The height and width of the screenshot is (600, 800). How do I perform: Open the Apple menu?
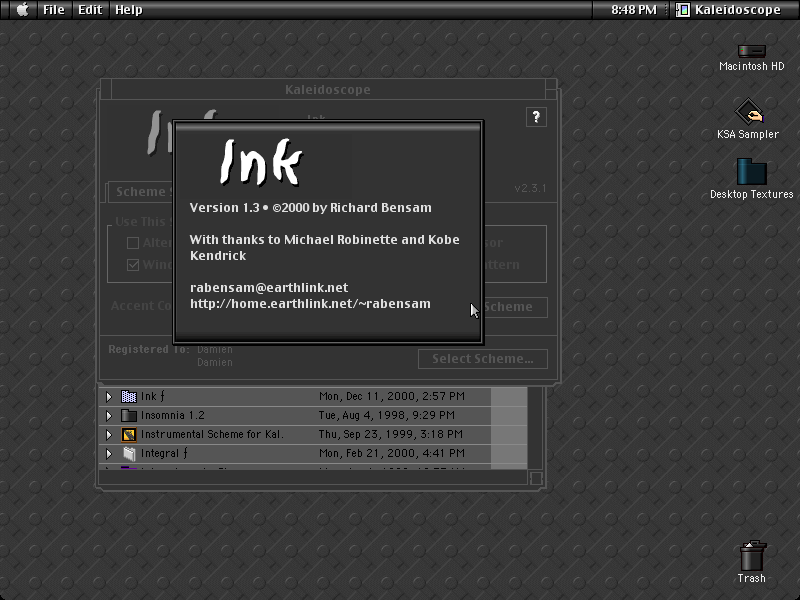[22, 10]
